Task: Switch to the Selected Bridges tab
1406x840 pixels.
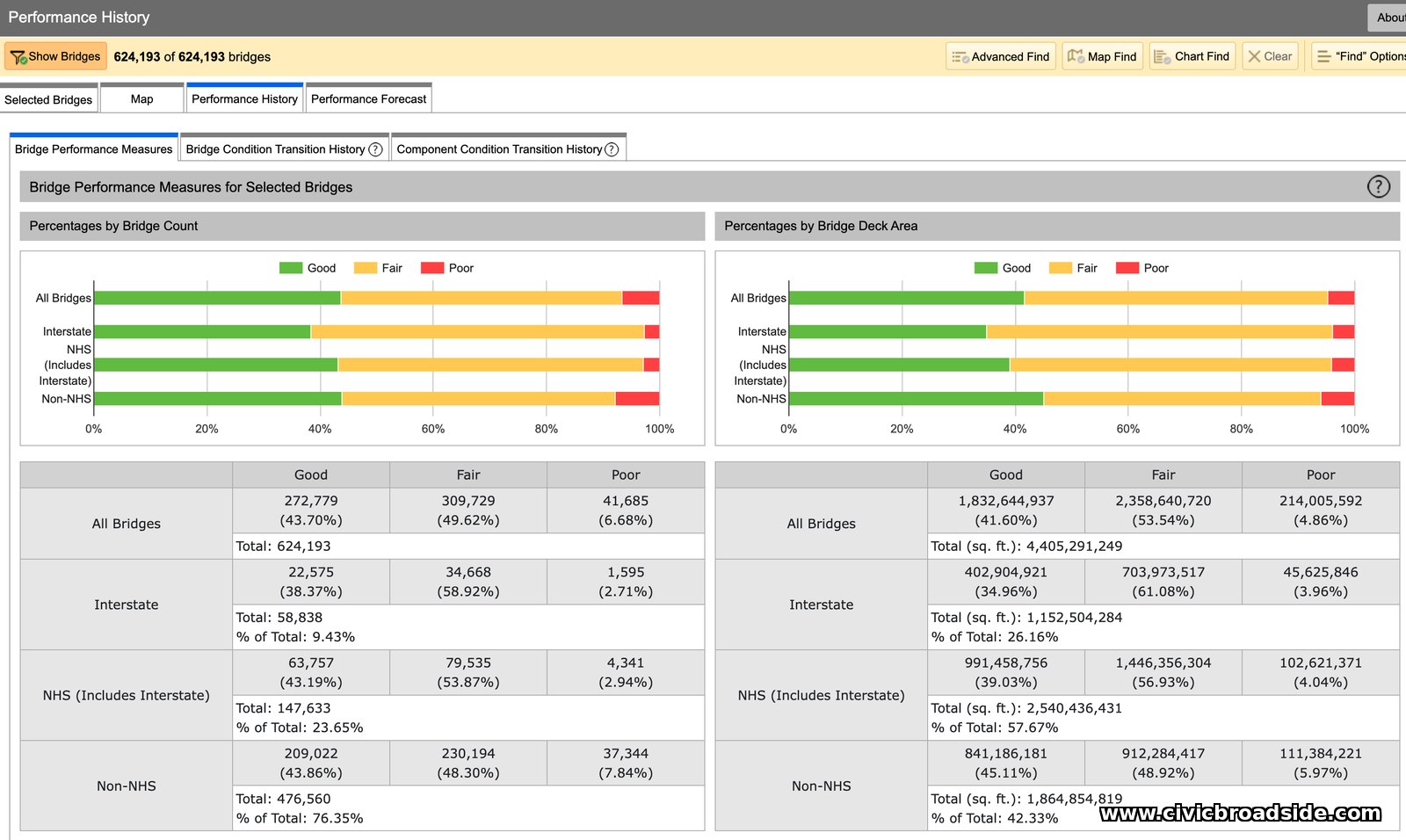Action: tap(48, 99)
